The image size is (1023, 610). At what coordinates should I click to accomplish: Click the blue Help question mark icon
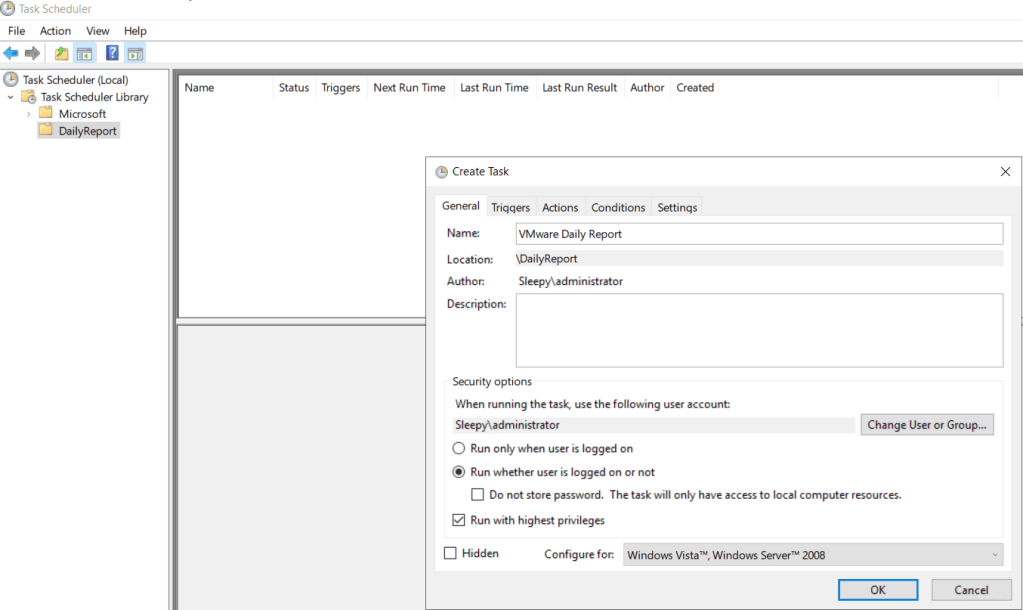[112, 53]
